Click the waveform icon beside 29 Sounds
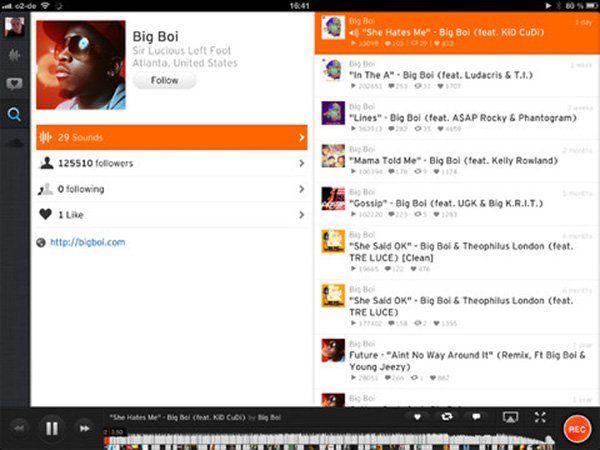 pos(45,137)
